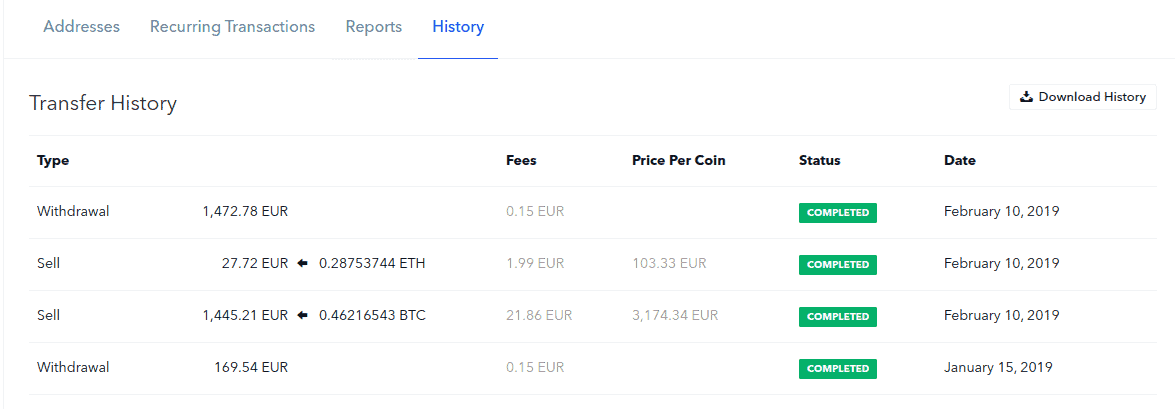Image resolution: width=1175 pixels, height=409 pixels.
Task: Select the History tab
Action: click(458, 27)
